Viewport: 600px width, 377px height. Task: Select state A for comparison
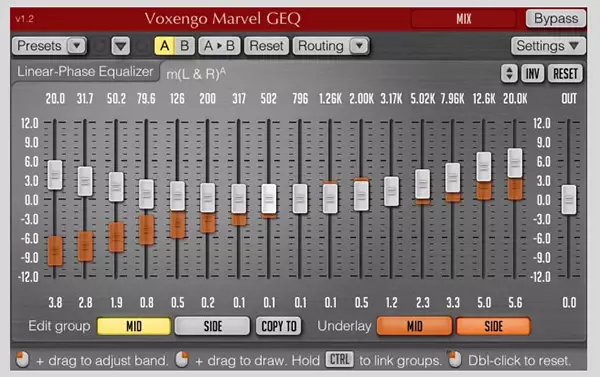165,46
